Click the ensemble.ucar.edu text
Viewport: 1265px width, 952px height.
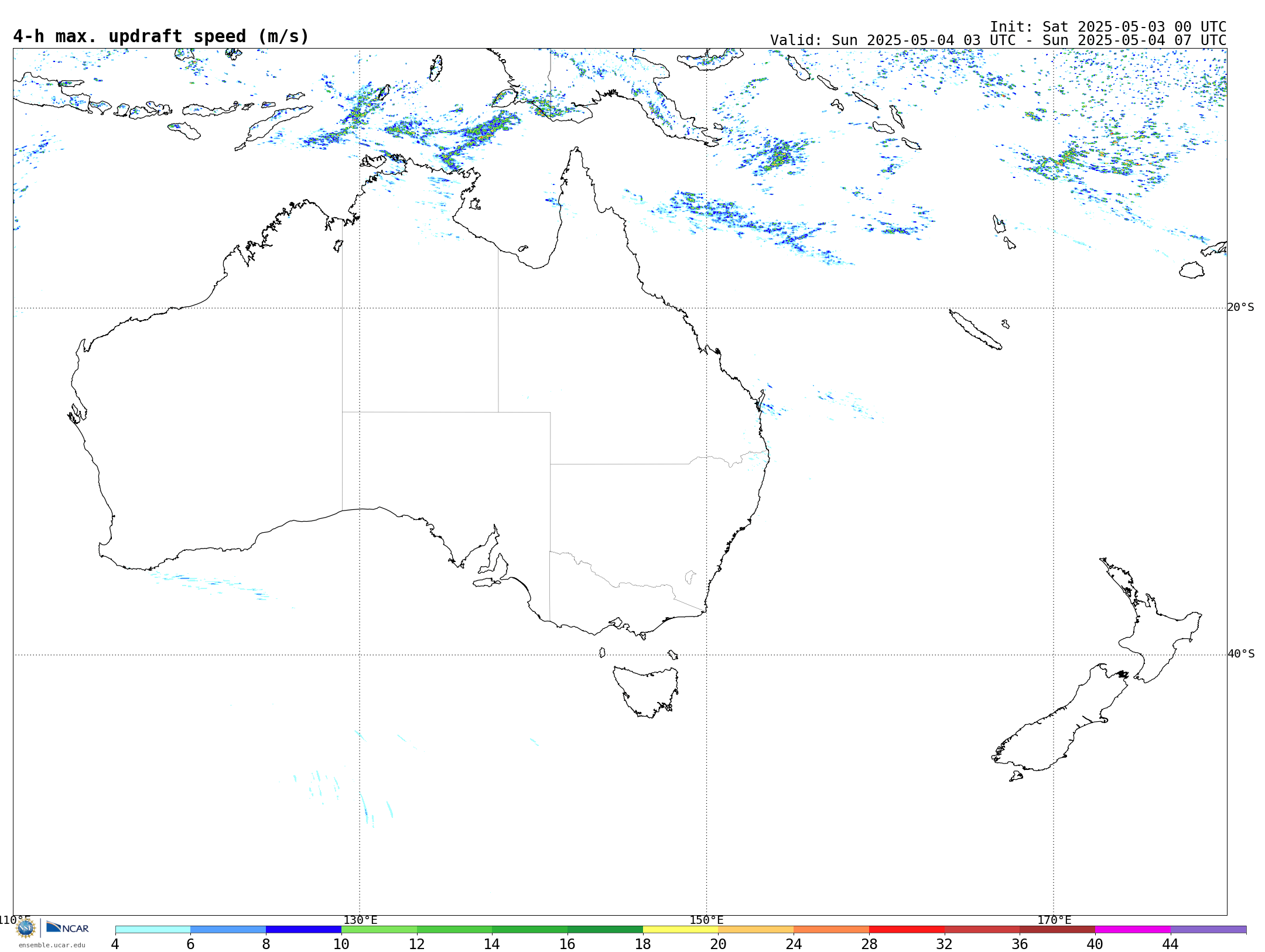click(x=52, y=945)
